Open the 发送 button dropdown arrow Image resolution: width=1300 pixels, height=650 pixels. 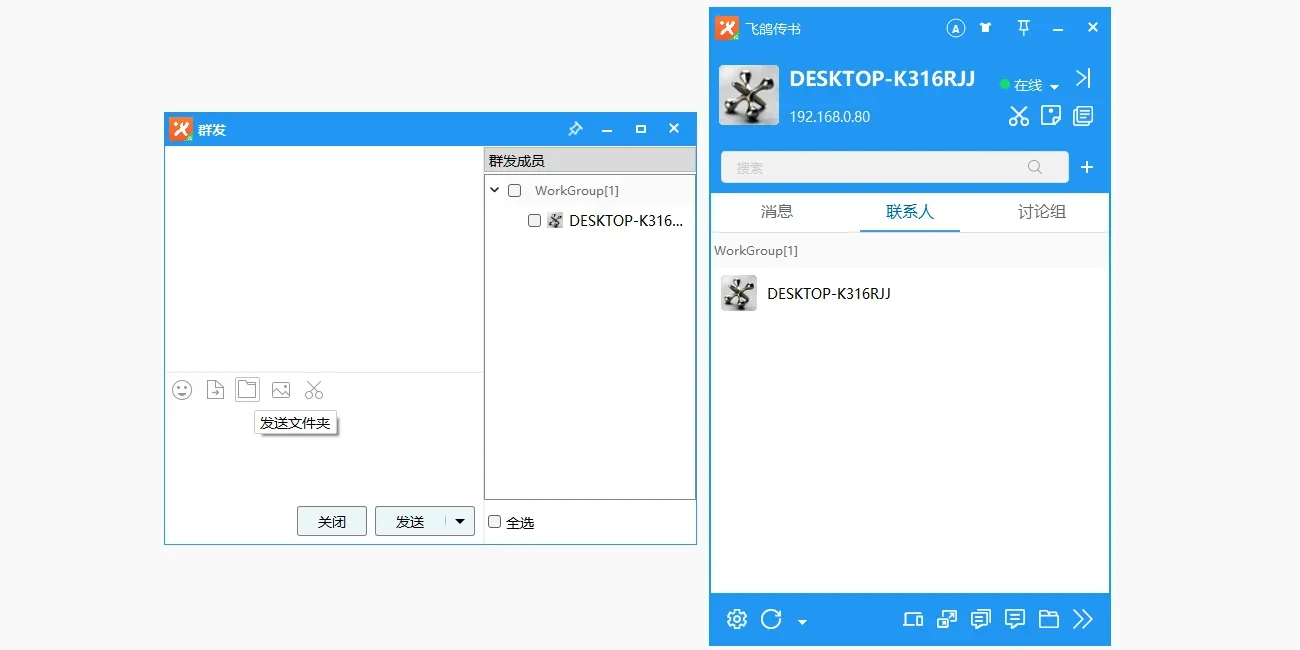point(460,521)
